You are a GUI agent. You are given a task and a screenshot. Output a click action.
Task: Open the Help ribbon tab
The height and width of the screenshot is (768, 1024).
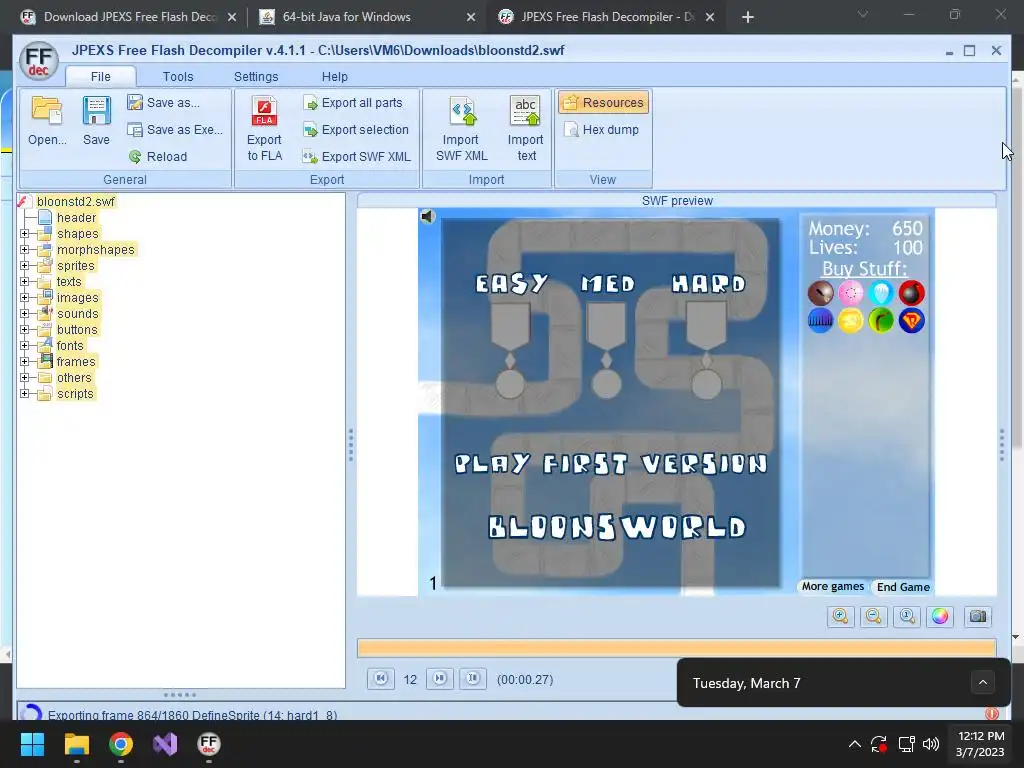(x=334, y=76)
